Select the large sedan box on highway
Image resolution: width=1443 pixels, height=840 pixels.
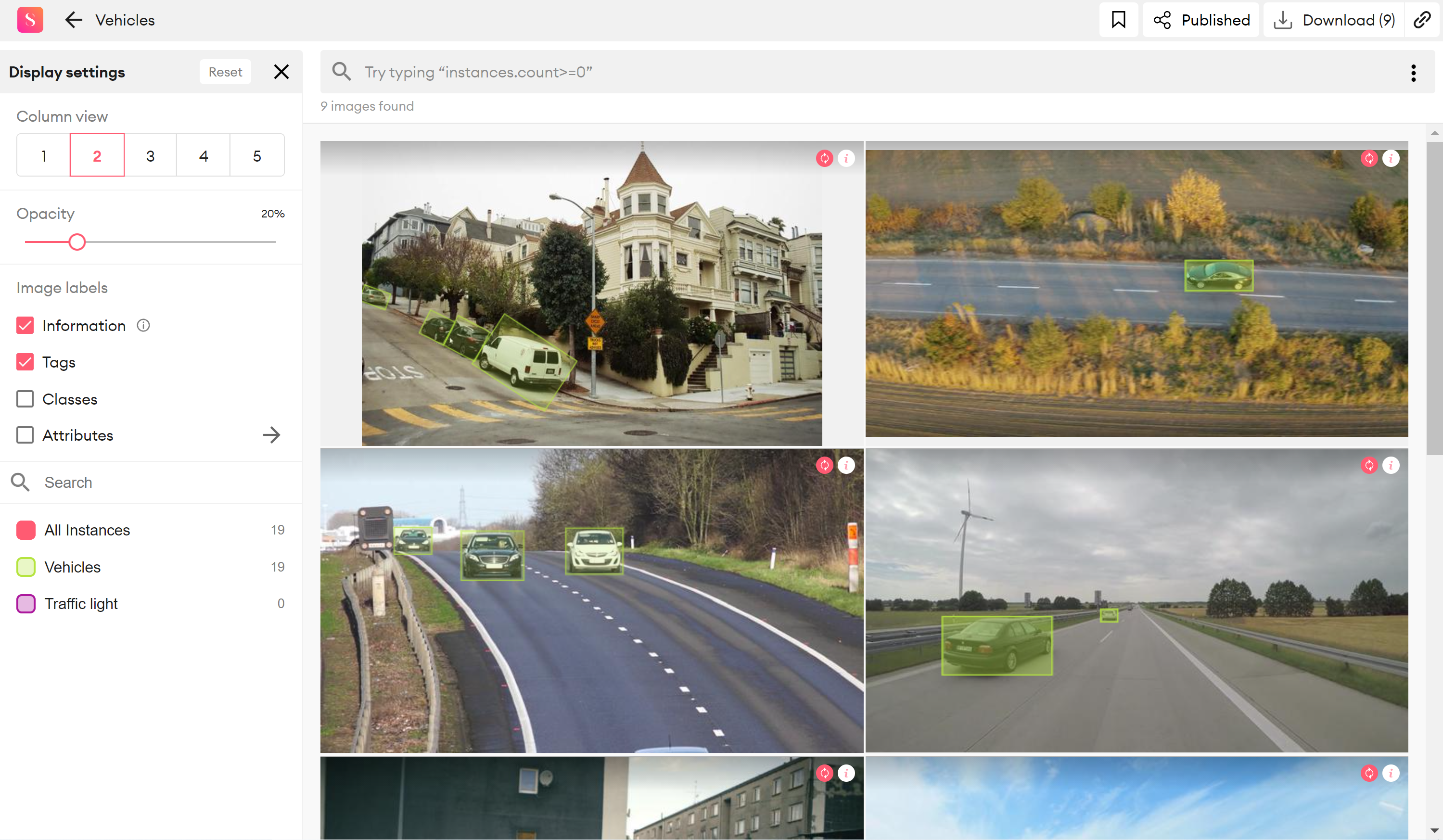tap(997, 645)
